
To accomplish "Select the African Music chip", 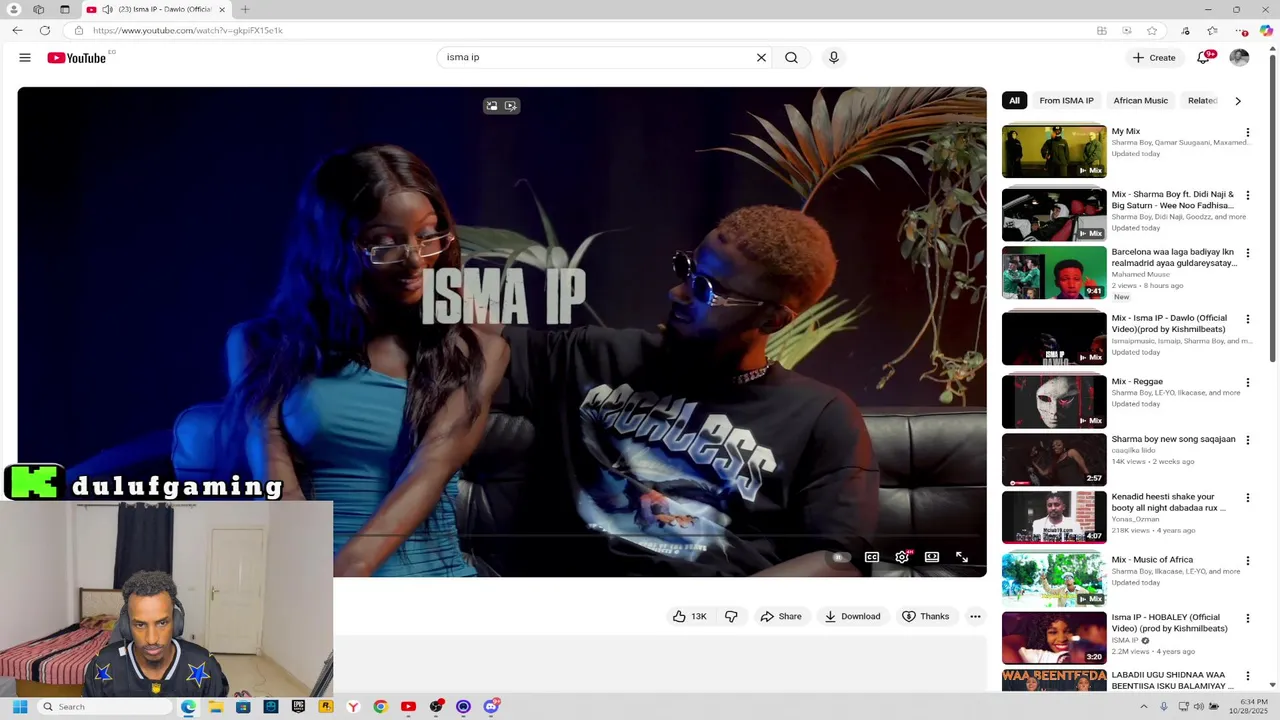I will coord(1140,101).
